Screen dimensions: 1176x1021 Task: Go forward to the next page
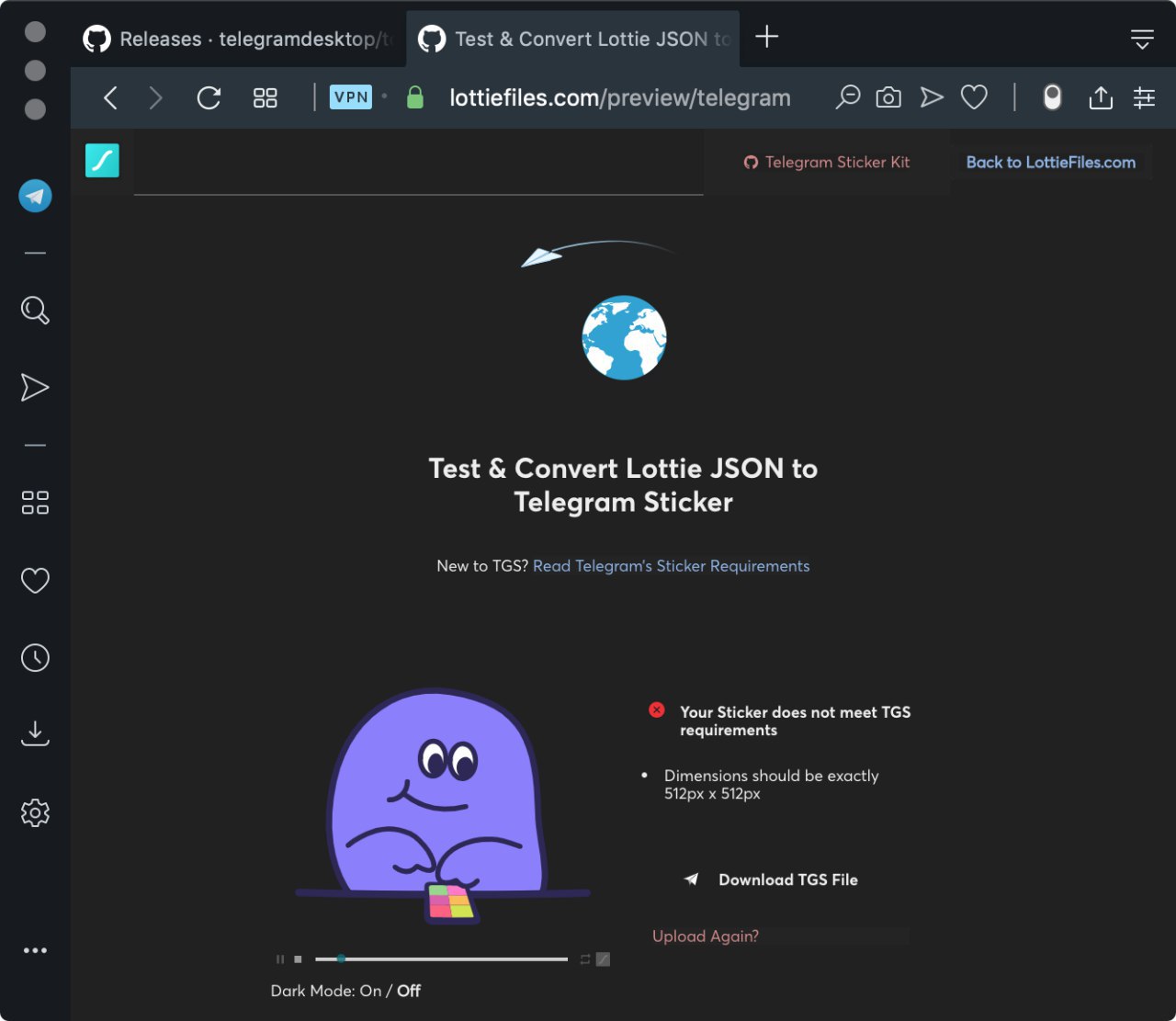(x=155, y=97)
